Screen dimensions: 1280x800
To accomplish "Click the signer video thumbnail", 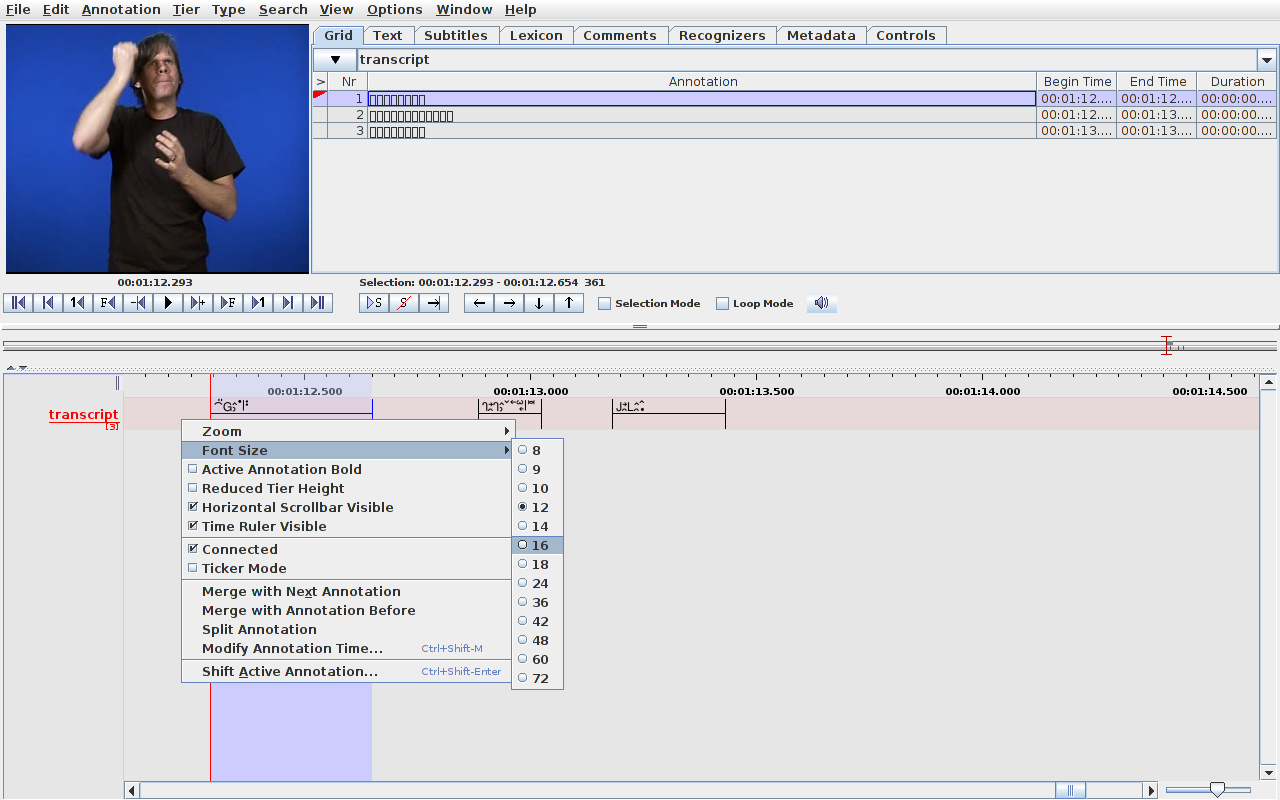I will (157, 148).
